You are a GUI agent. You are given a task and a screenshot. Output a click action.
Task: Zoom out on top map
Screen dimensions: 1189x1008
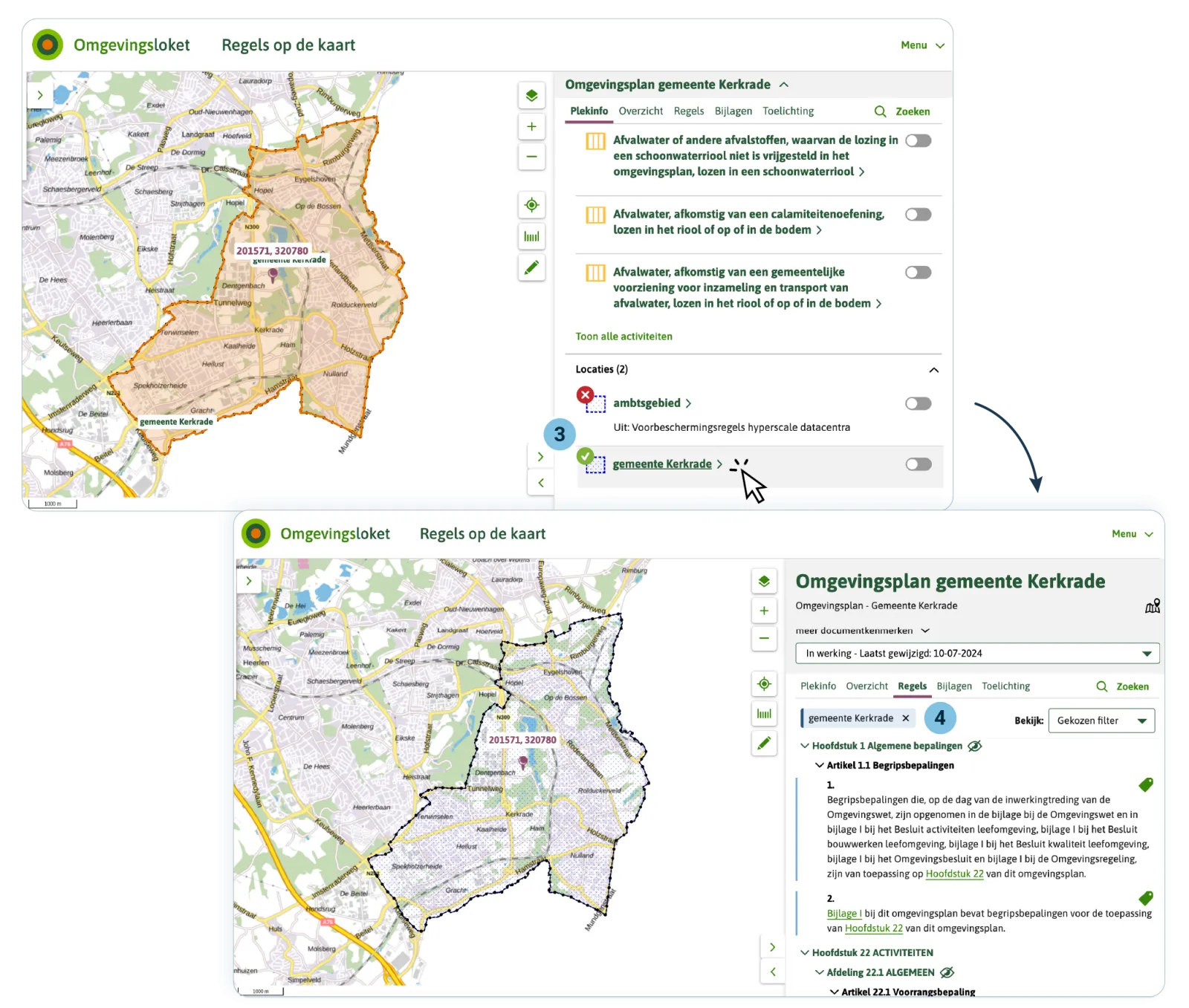[531, 157]
